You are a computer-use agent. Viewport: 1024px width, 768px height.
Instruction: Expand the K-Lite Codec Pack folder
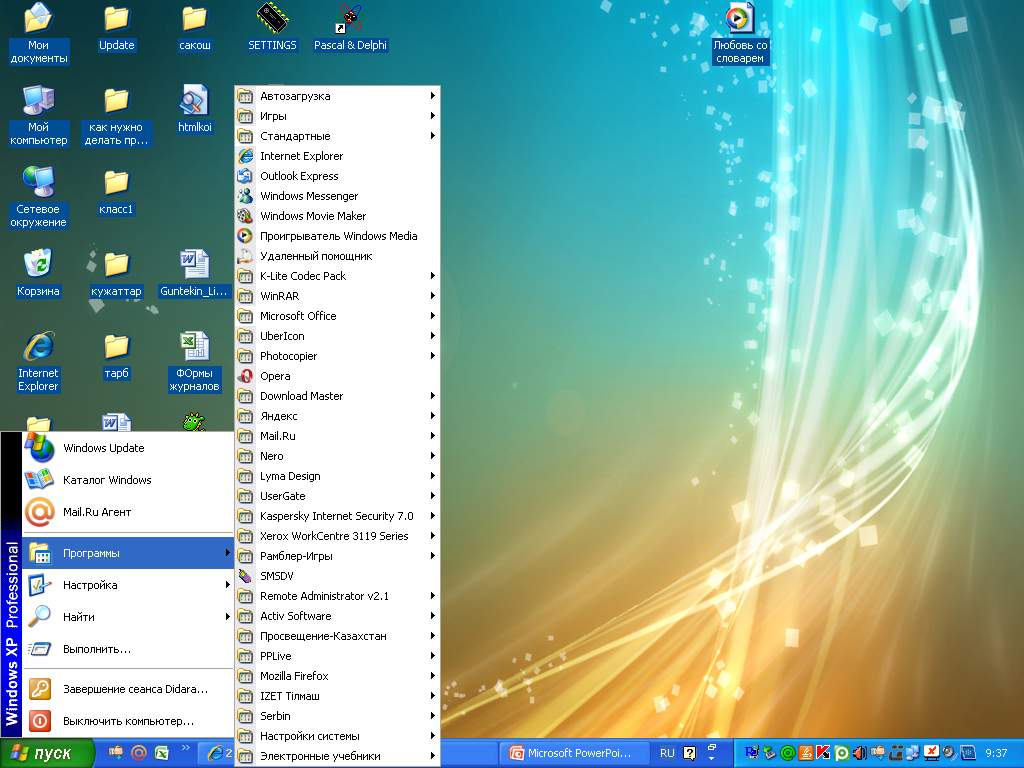pos(302,276)
